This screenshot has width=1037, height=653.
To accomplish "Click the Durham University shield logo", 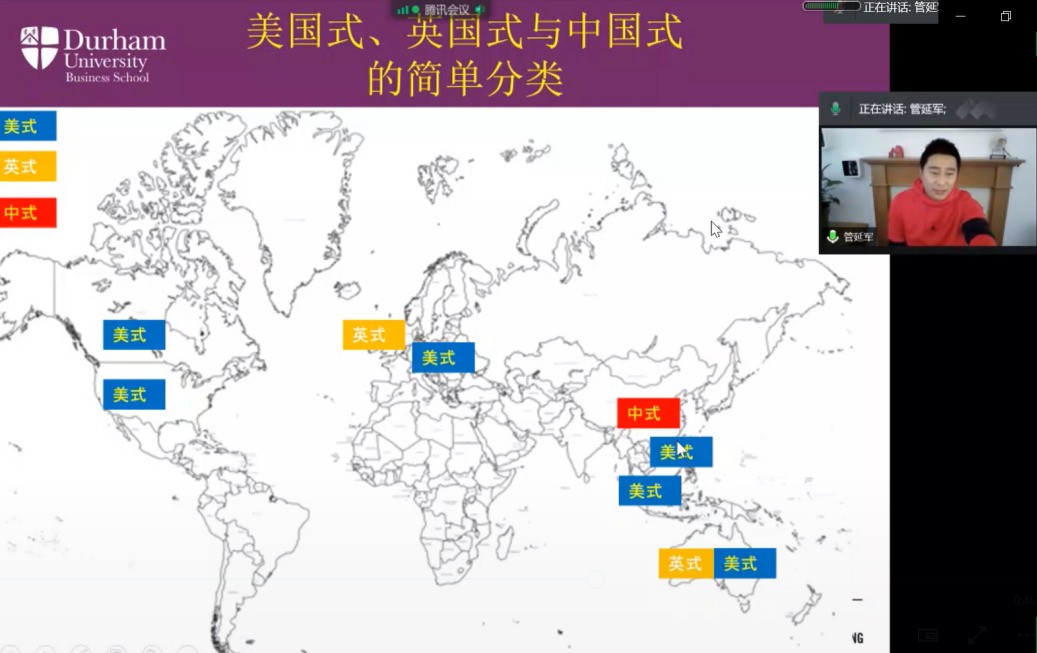I will pos(39,48).
